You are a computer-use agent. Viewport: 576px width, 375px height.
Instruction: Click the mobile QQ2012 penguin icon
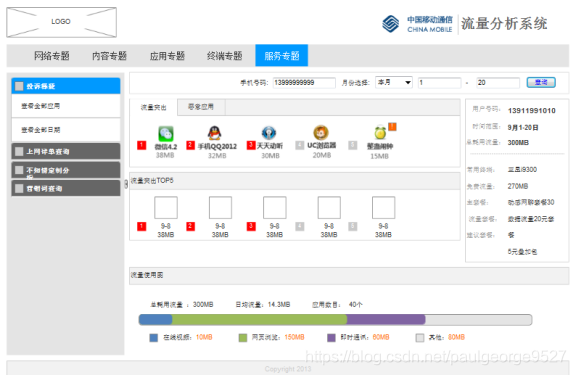(x=215, y=133)
